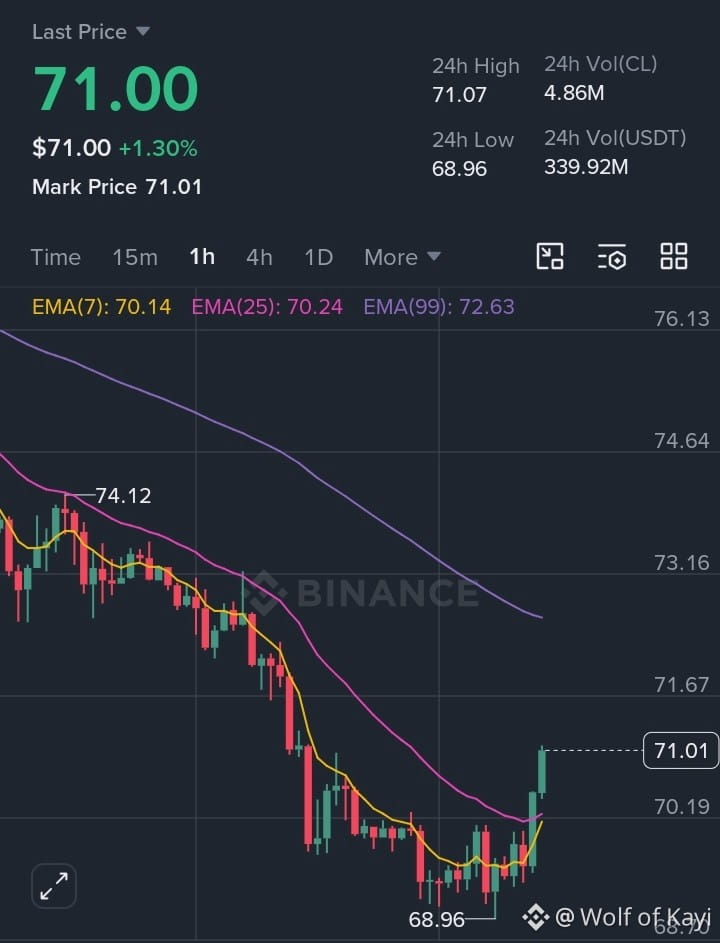
Task: Click the 68.96 low marker label
Action: tap(437, 920)
